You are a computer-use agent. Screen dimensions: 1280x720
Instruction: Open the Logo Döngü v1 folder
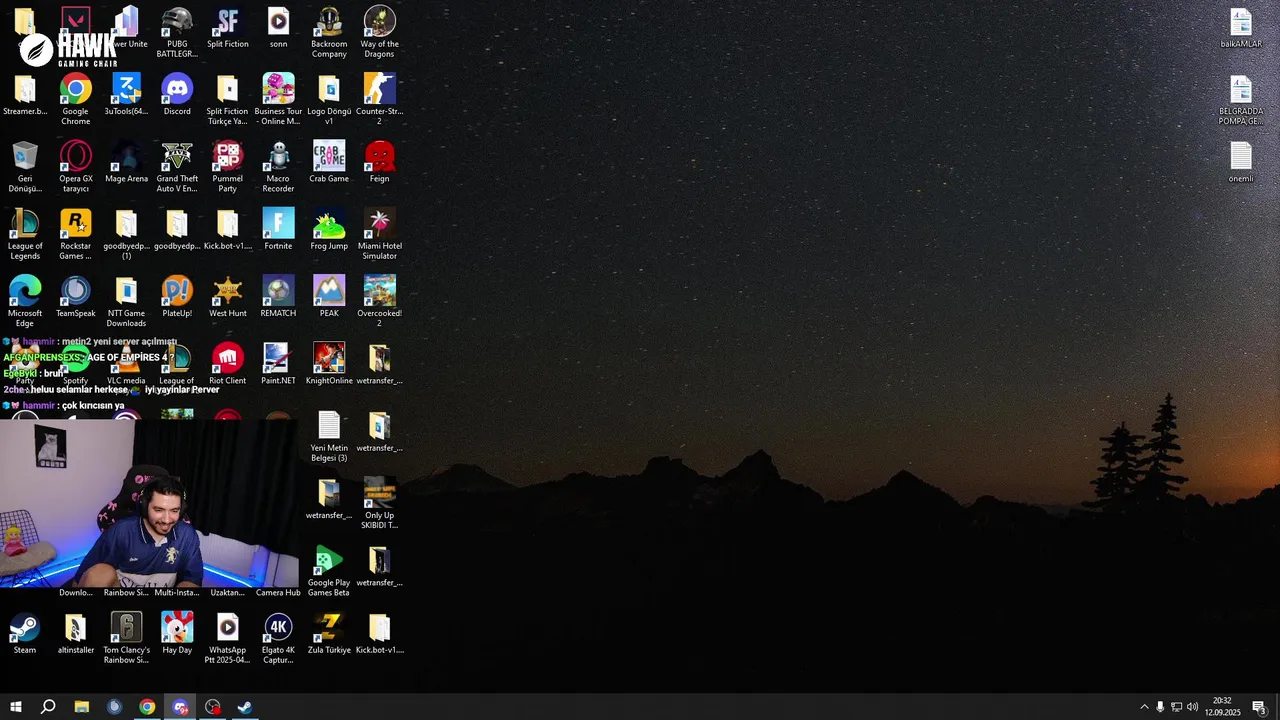coord(329,99)
